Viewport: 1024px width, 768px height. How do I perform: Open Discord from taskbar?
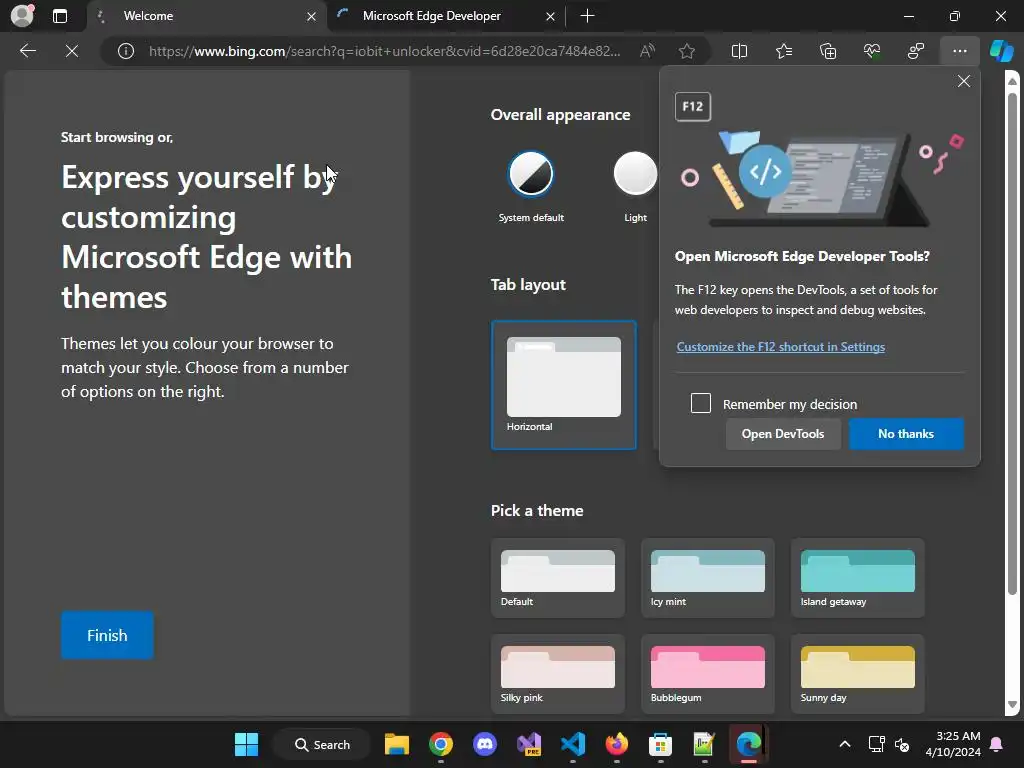tap(485, 744)
